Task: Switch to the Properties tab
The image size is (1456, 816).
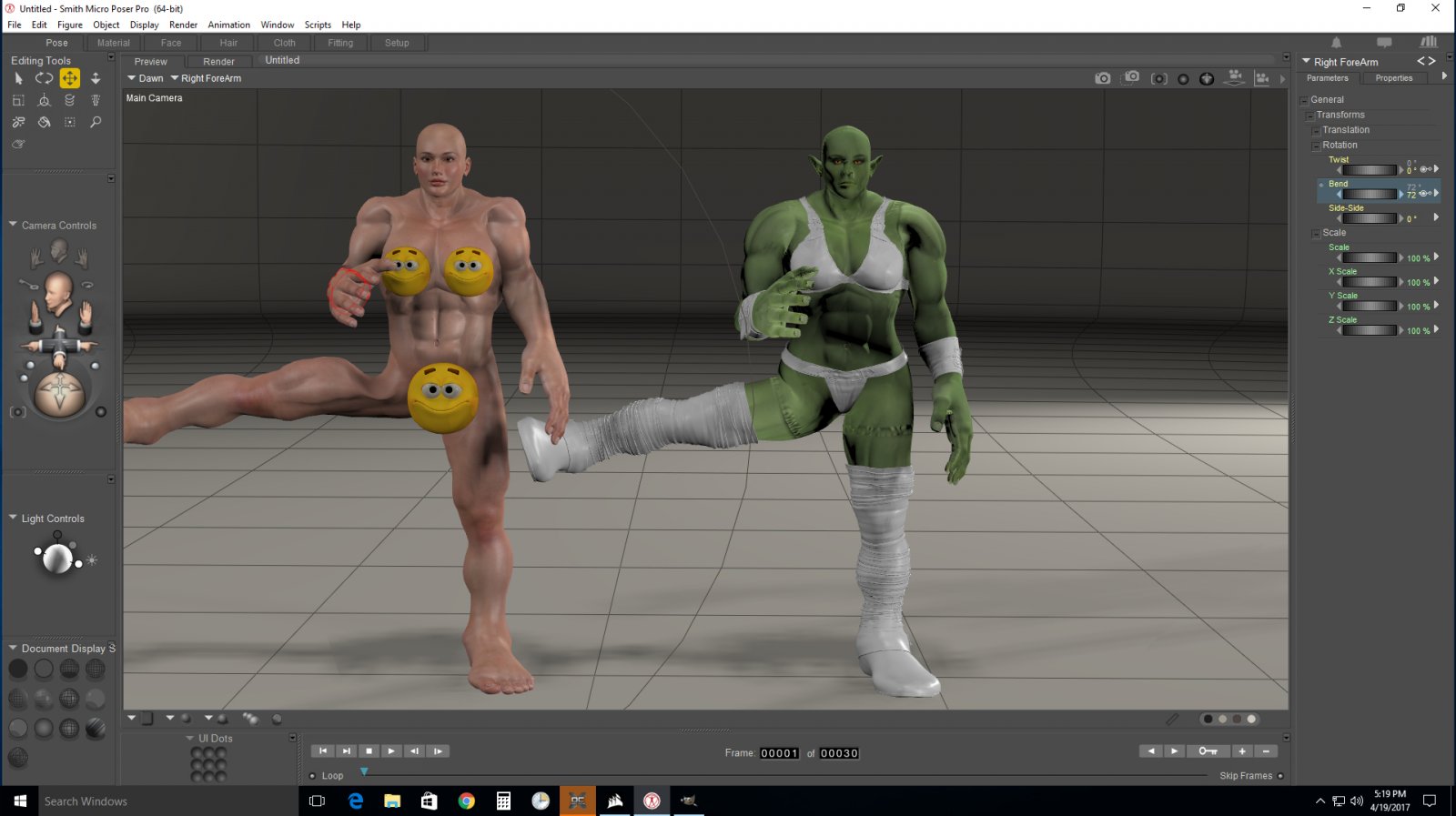Action: click(1394, 78)
